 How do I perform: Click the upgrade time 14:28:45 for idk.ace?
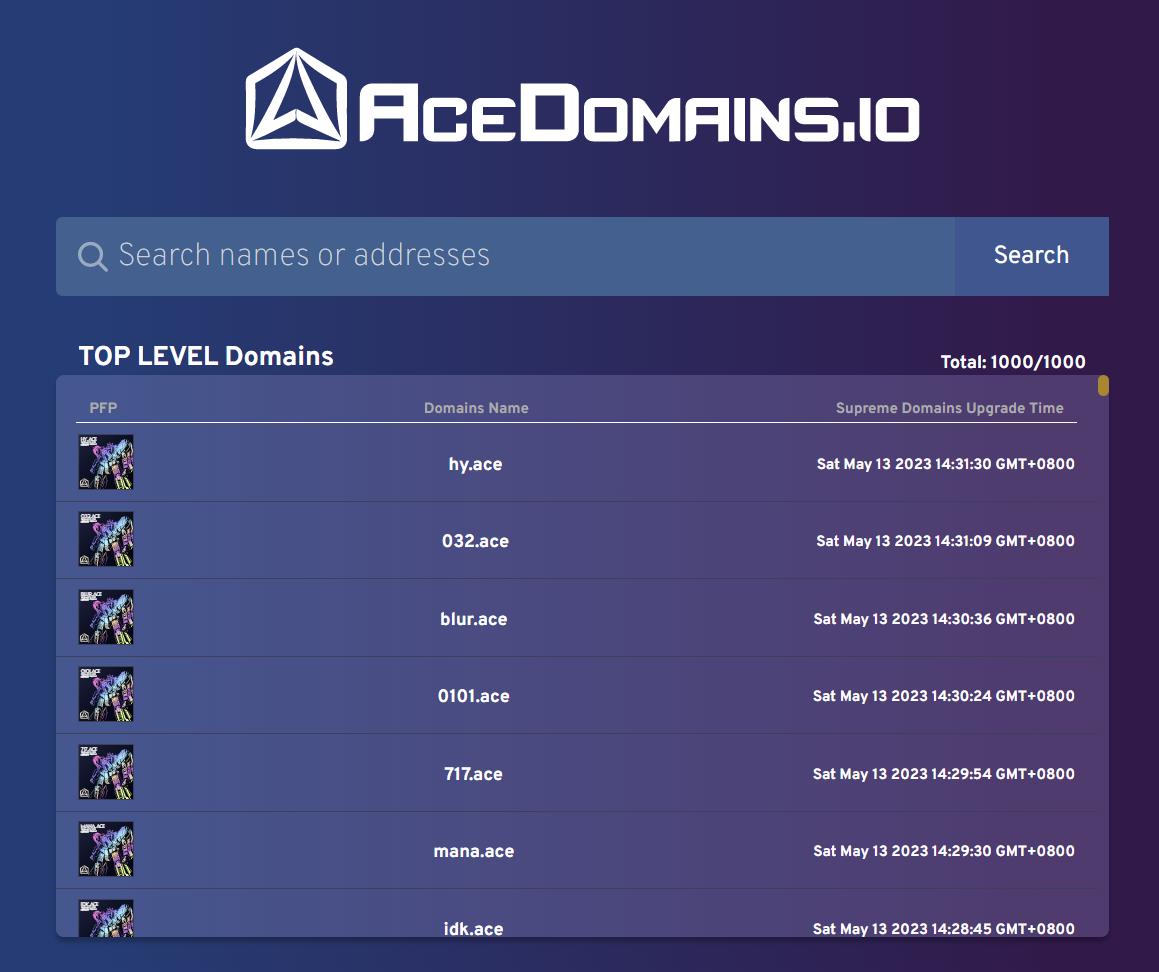tap(944, 929)
